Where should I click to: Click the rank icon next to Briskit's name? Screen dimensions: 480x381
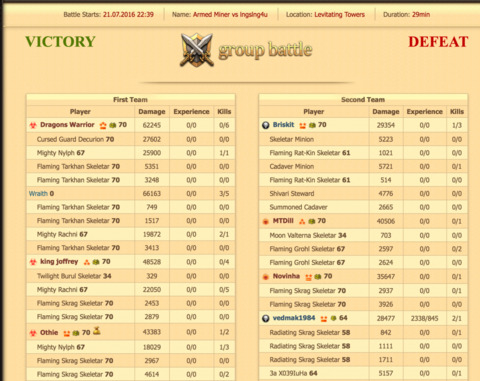click(302, 125)
